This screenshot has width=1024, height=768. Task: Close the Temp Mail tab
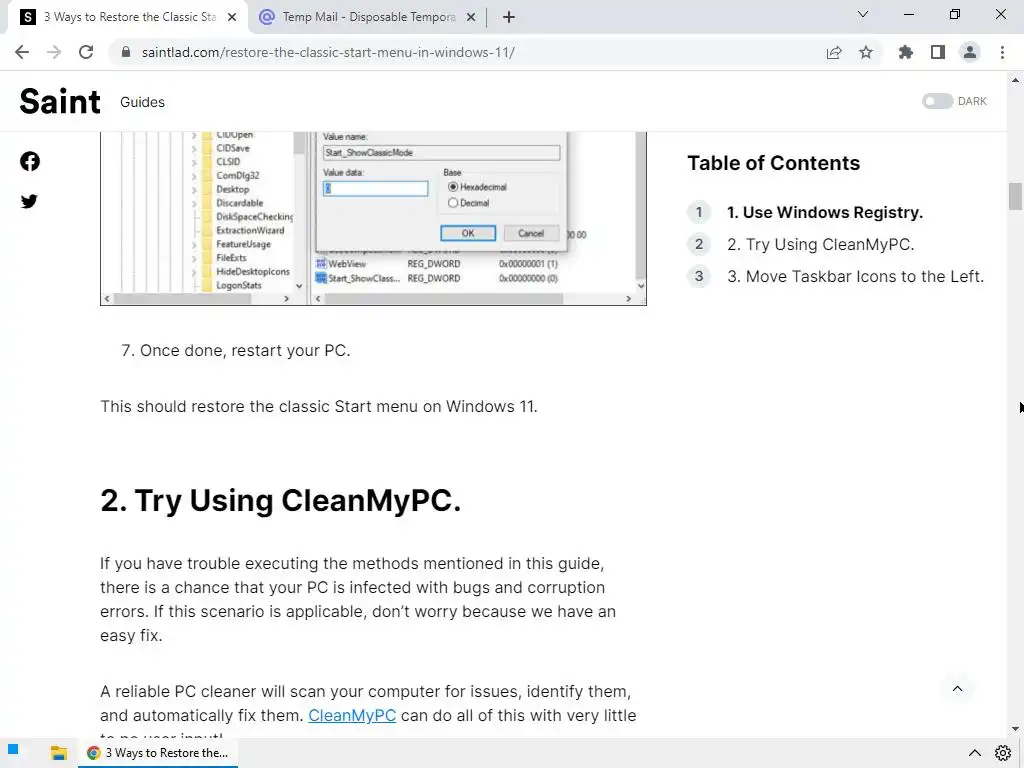point(471,18)
